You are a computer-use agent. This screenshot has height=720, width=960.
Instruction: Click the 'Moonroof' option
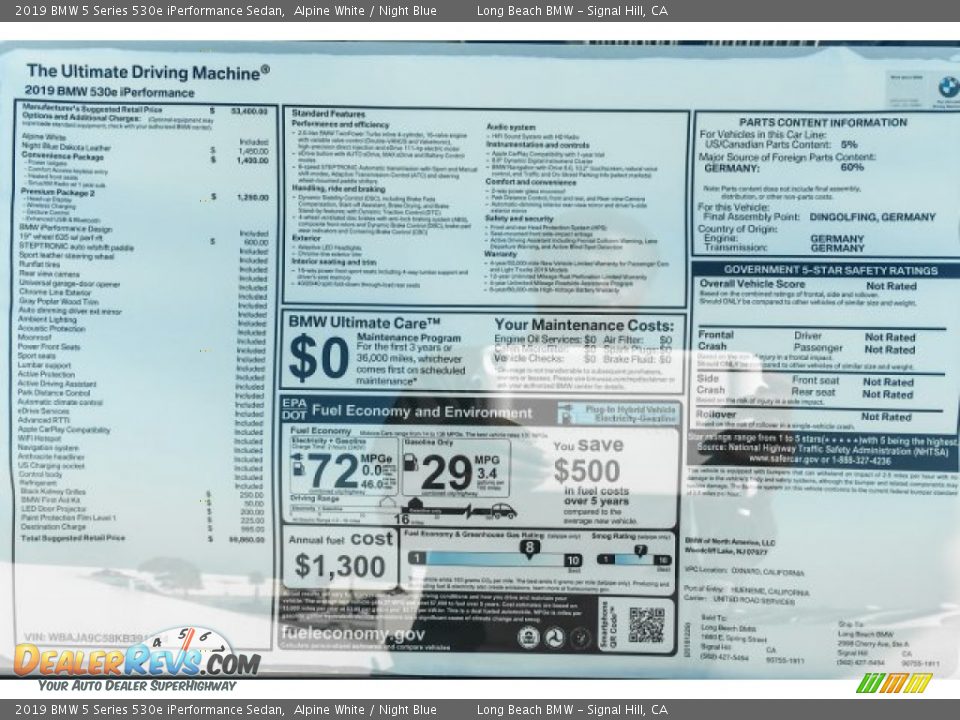34,337
